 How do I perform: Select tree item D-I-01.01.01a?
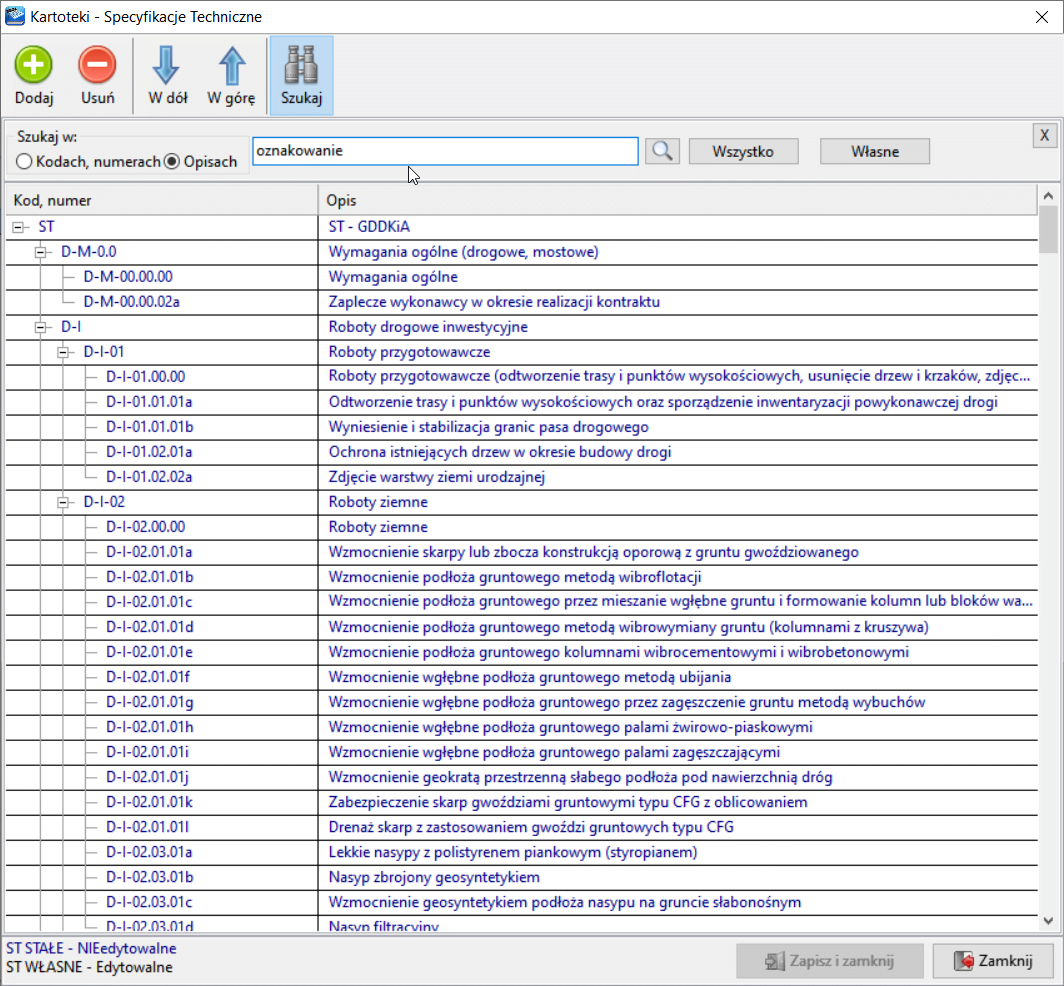click(x=149, y=402)
